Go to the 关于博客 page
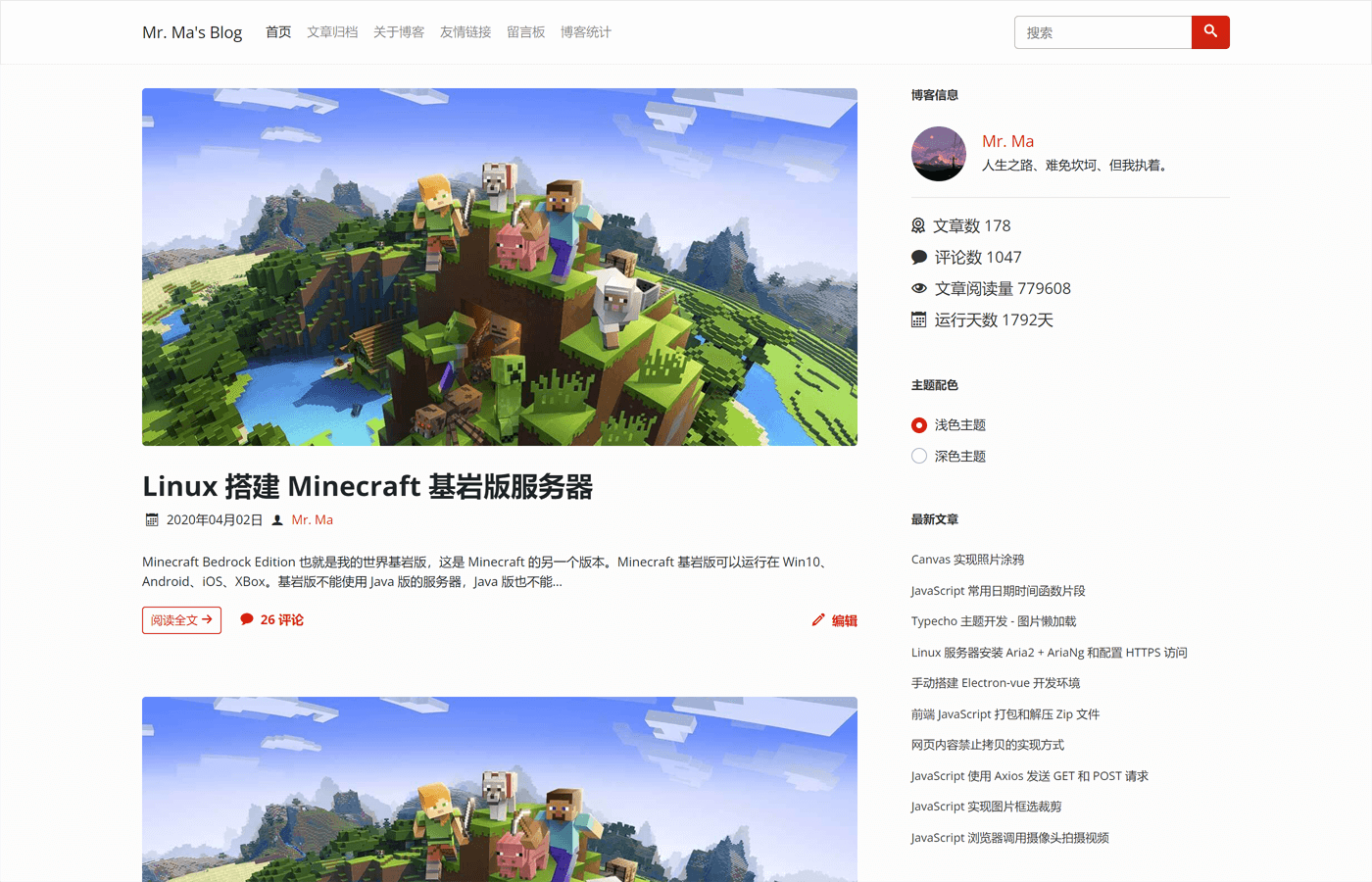The width and height of the screenshot is (1372, 882). (x=399, y=32)
